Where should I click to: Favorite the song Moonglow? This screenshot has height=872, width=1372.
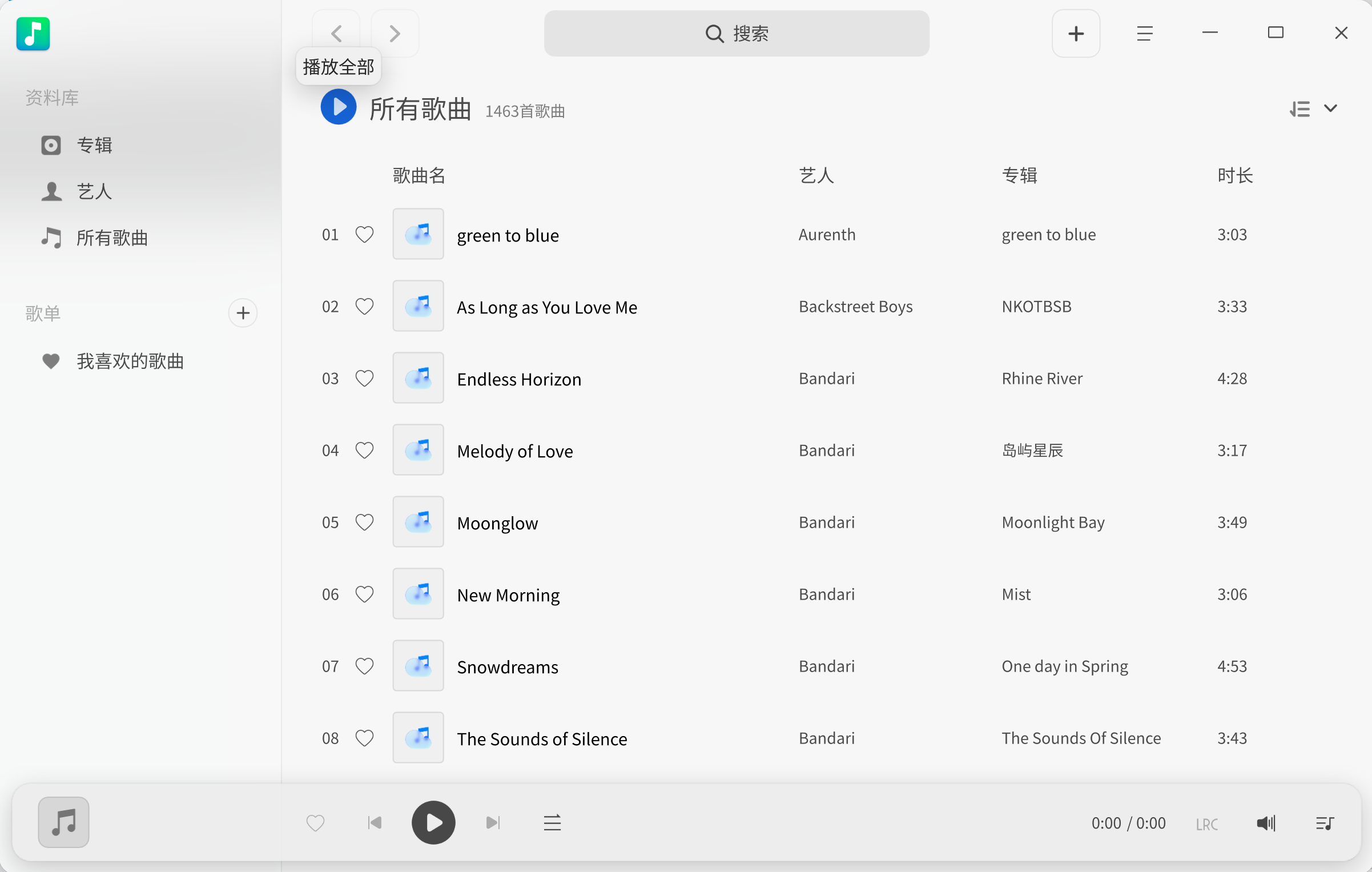coord(364,522)
